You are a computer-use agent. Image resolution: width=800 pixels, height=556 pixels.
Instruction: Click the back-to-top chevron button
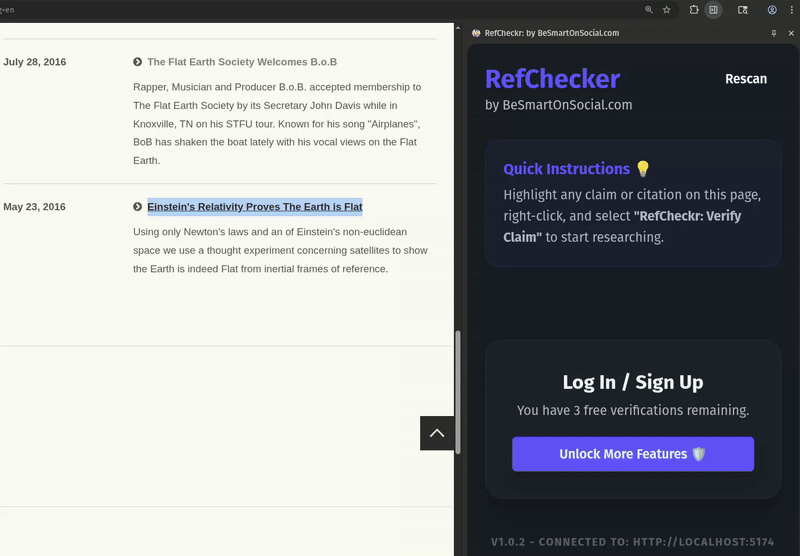pyautogui.click(x=437, y=433)
